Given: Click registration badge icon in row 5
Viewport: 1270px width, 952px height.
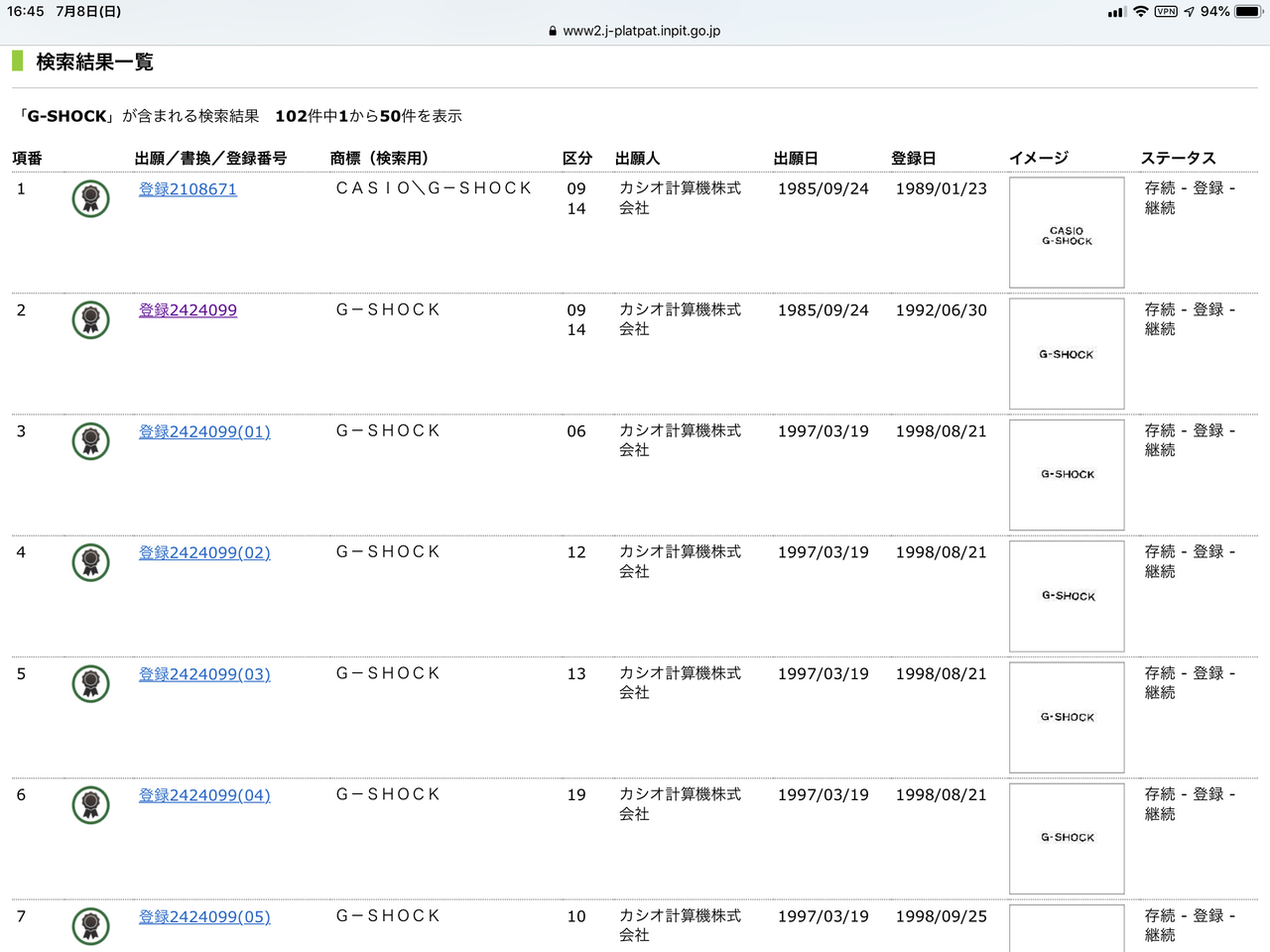Looking at the screenshot, I should [90, 684].
